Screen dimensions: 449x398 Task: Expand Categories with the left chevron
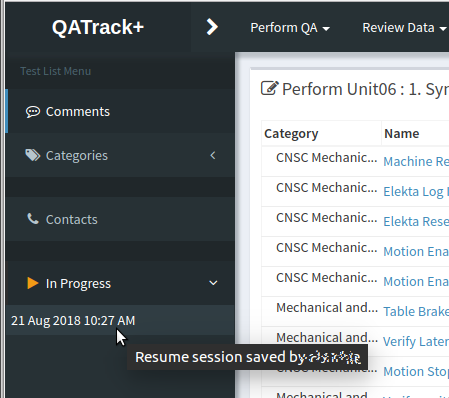point(213,155)
